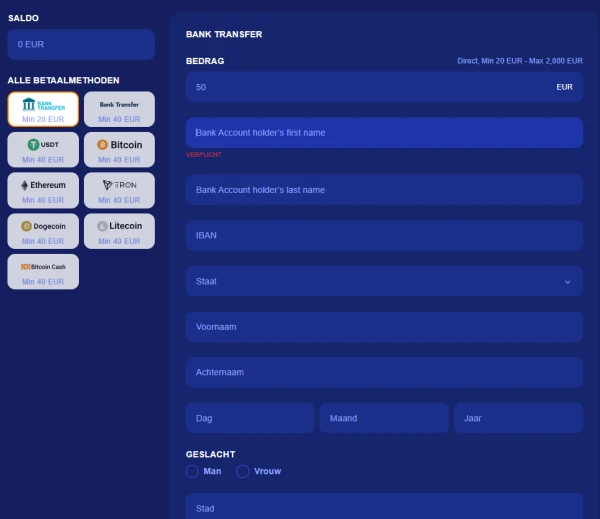Image resolution: width=600 pixels, height=519 pixels.
Task: Select USDT payment method
Action: point(43,149)
